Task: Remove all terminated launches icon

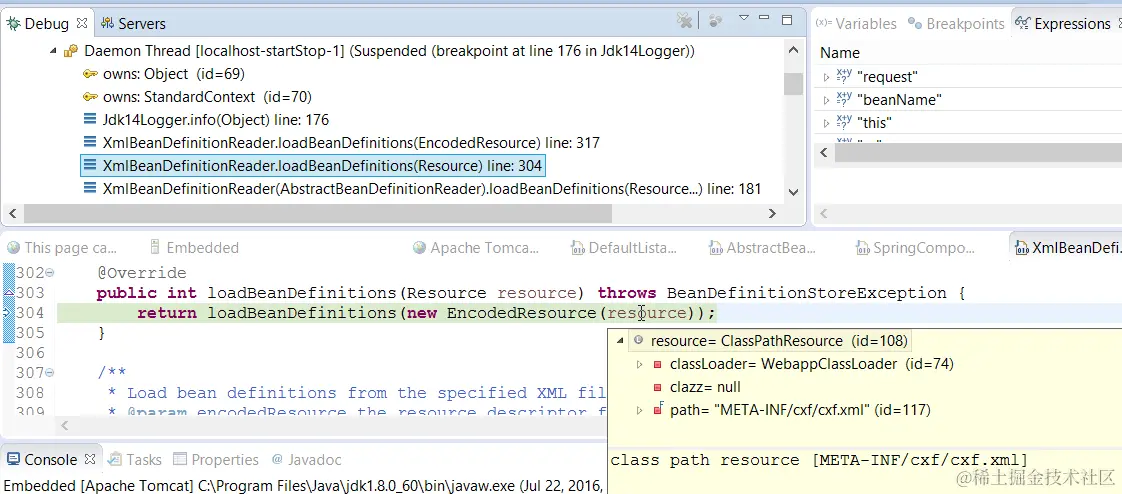Action: click(x=685, y=21)
